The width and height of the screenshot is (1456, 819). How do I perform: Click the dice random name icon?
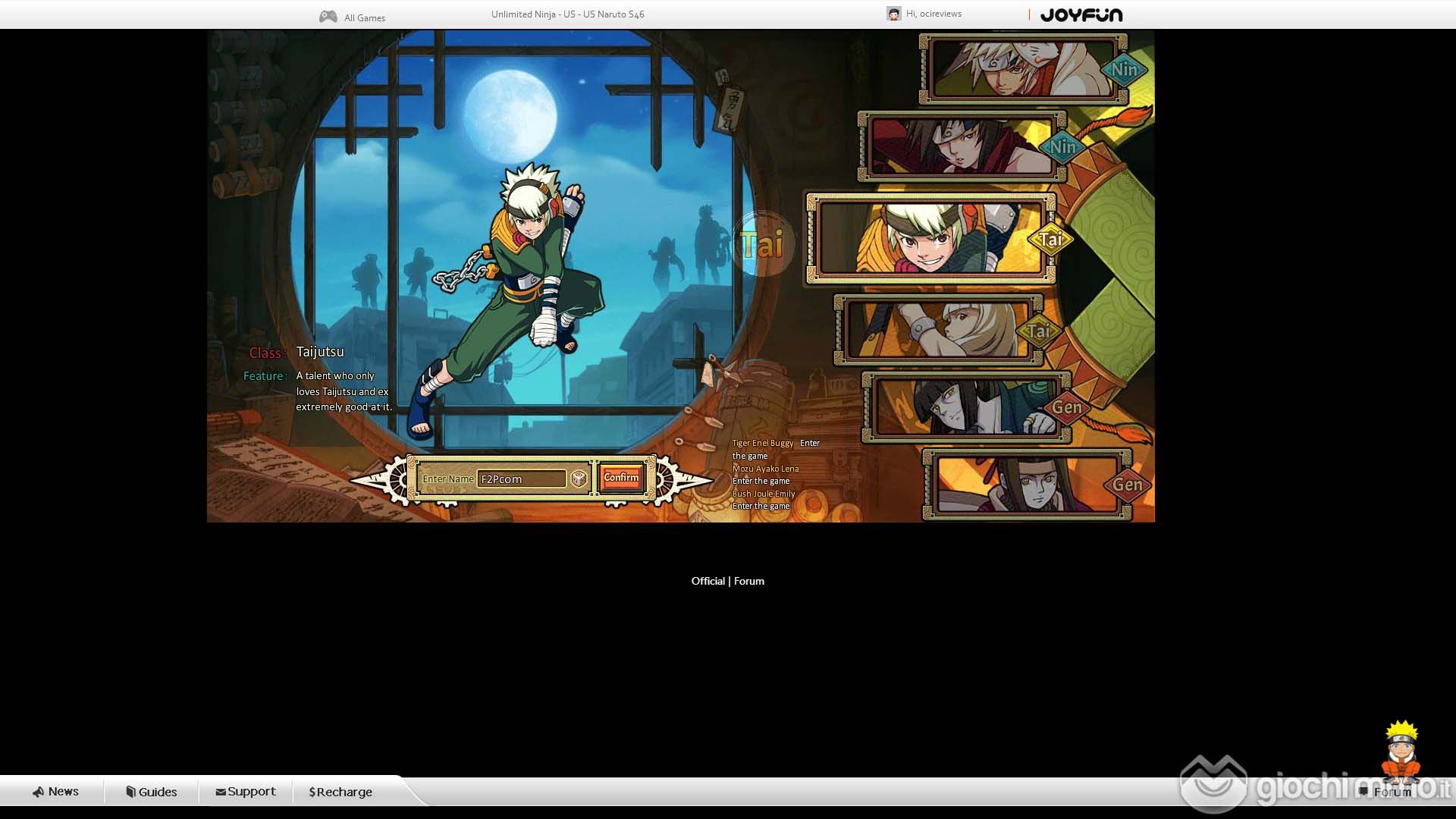pyautogui.click(x=579, y=479)
